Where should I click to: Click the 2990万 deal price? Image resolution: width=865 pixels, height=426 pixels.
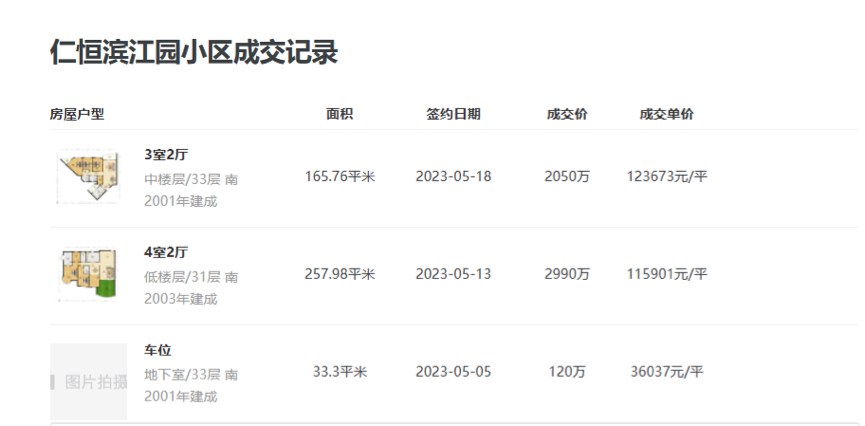[x=567, y=274]
